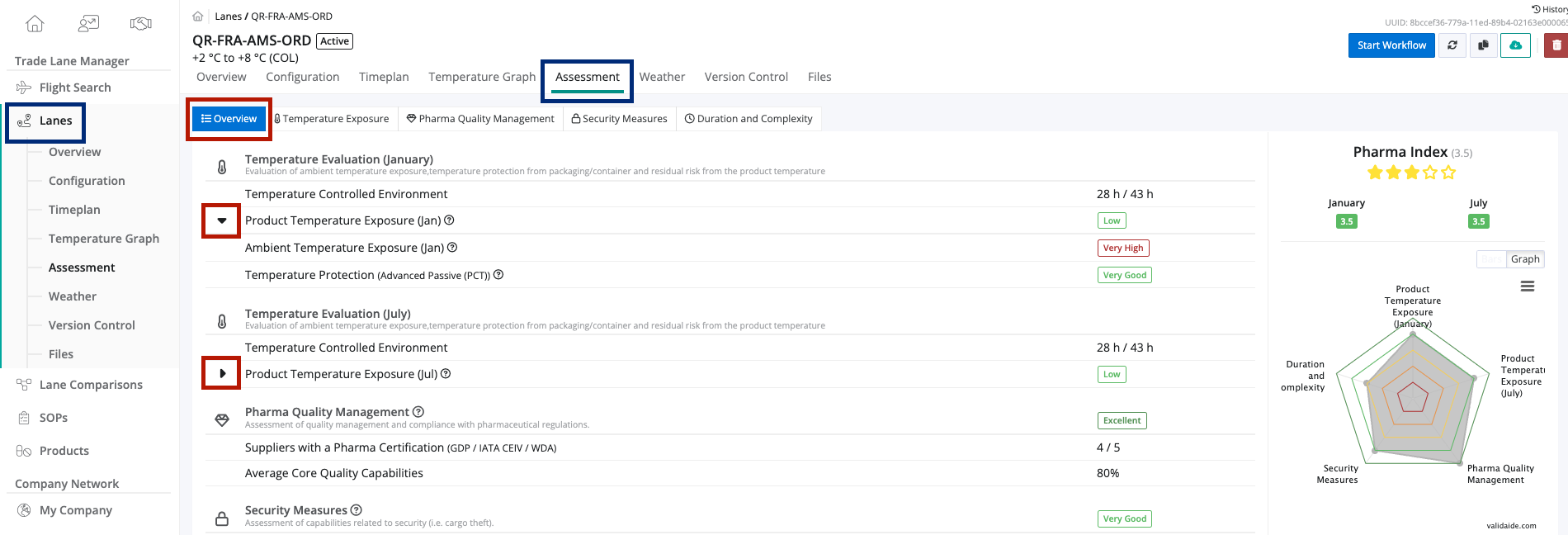Open Assessment under Lanes in sidebar
The width and height of the screenshot is (1568, 535).
tap(82, 267)
